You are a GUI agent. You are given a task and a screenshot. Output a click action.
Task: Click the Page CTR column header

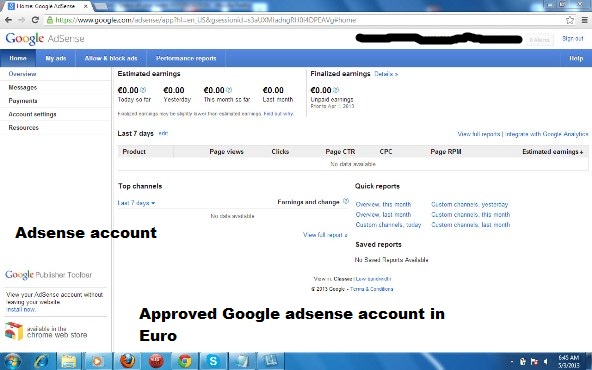click(340, 151)
